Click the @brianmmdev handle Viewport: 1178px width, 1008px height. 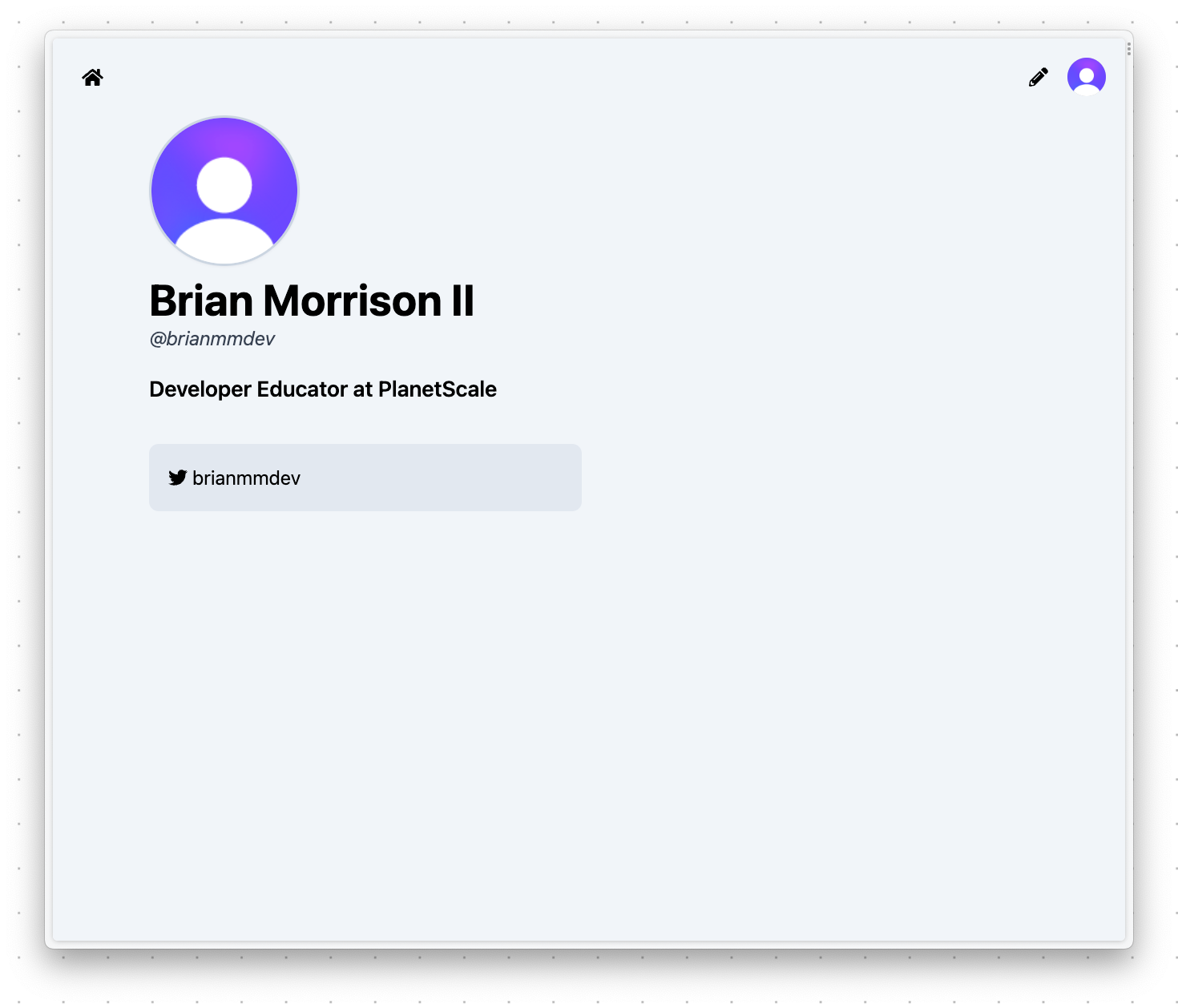[212, 338]
